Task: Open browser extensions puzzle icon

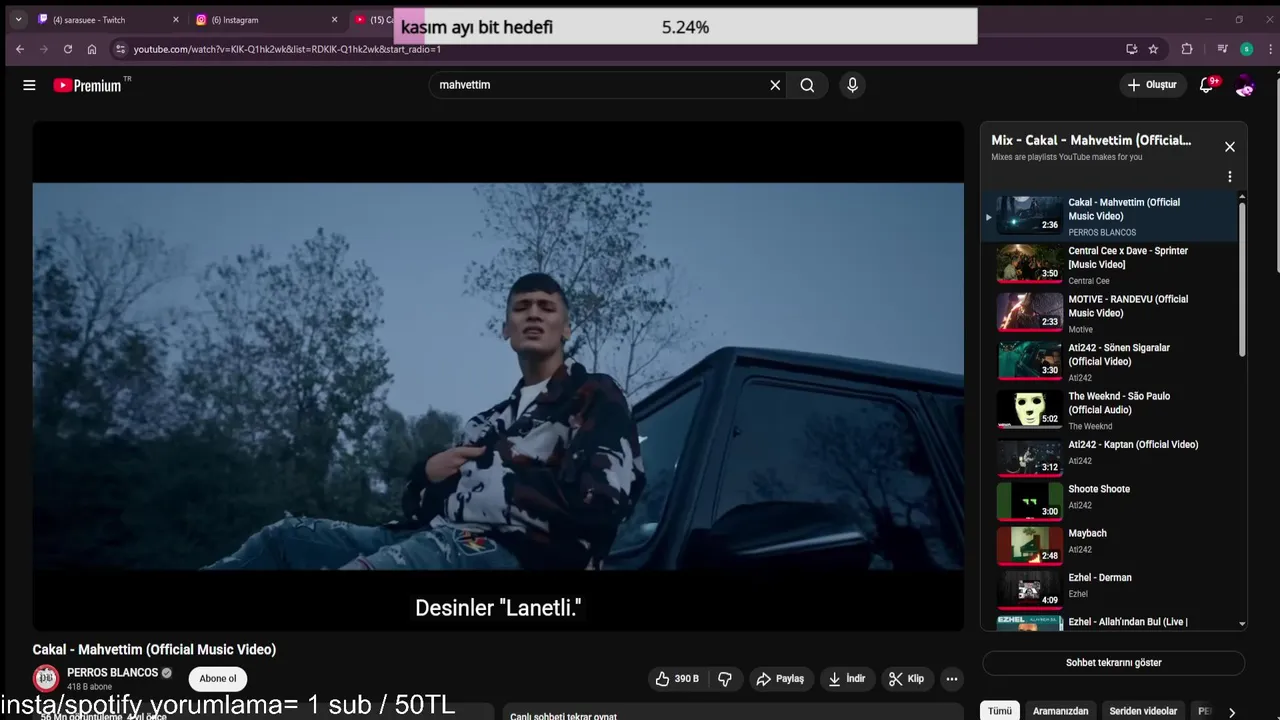Action: pos(1187,49)
